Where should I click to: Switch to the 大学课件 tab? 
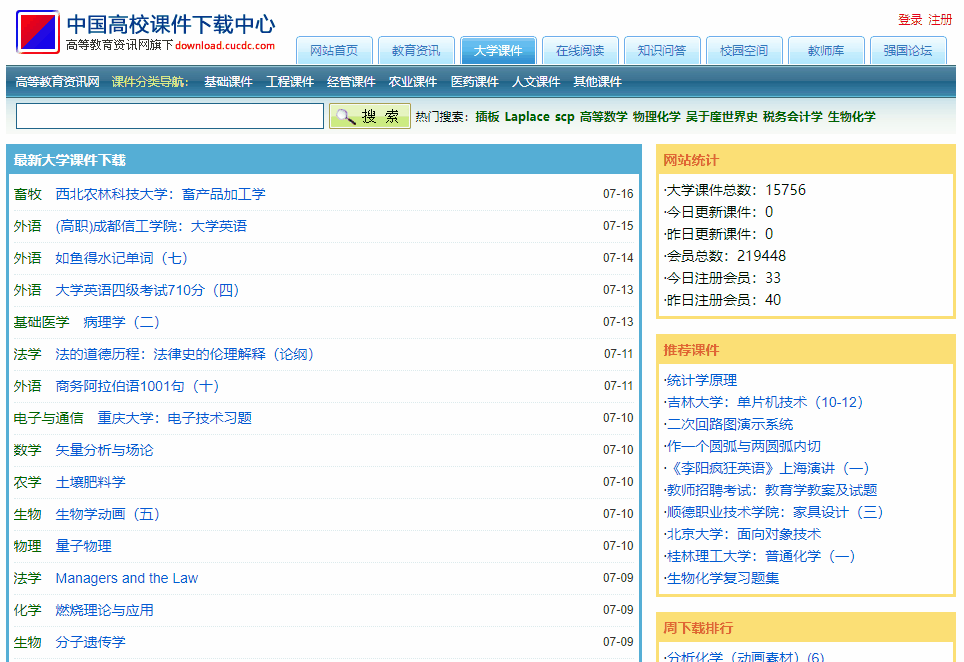pos(498,49)
